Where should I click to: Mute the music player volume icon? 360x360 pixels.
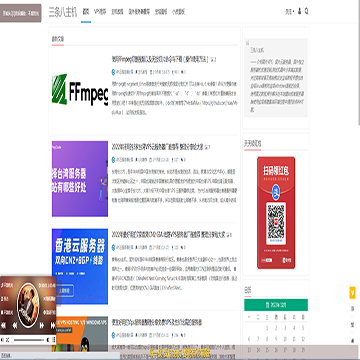pos(3,340)
